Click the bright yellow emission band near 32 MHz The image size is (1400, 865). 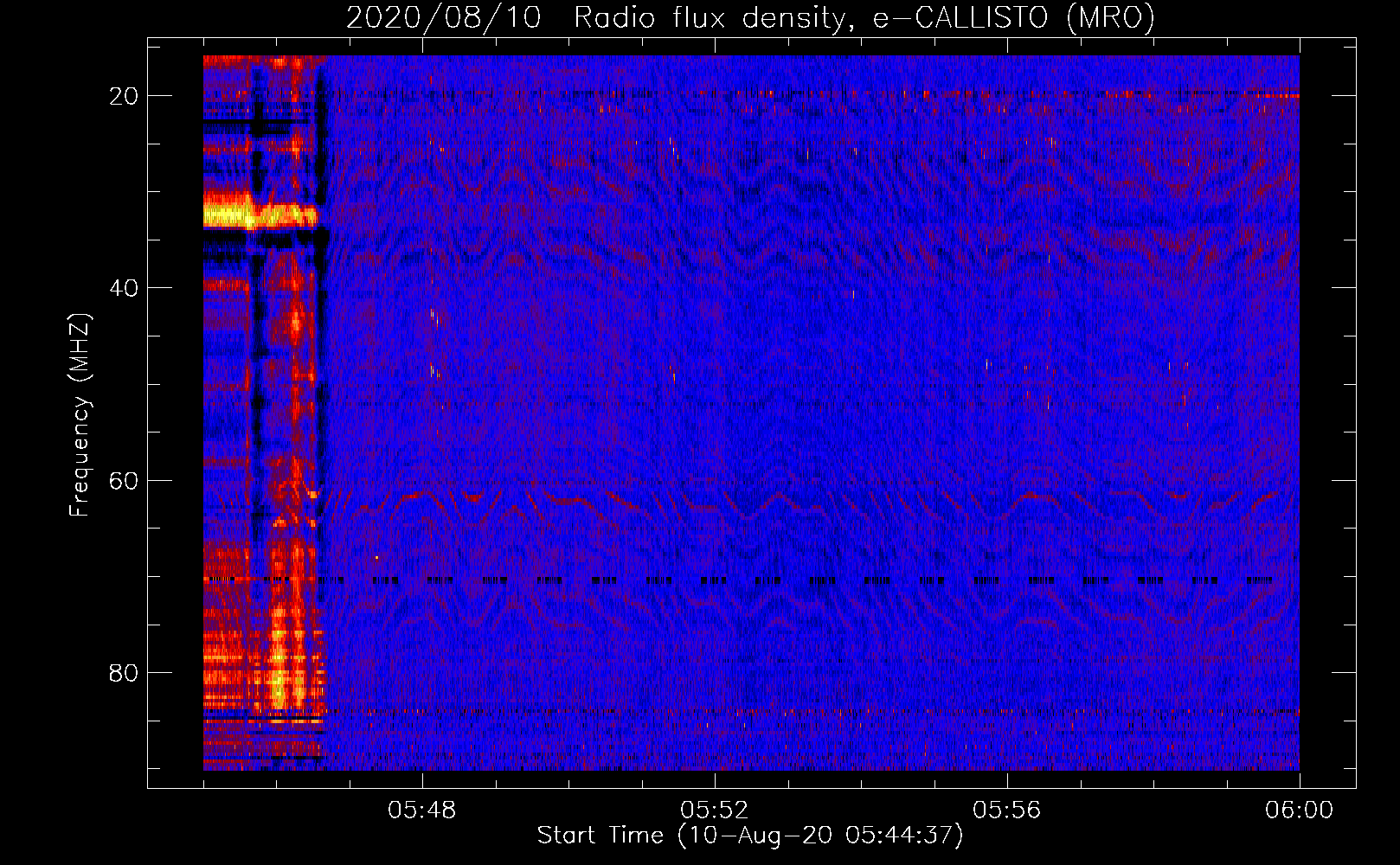(260, 212)
